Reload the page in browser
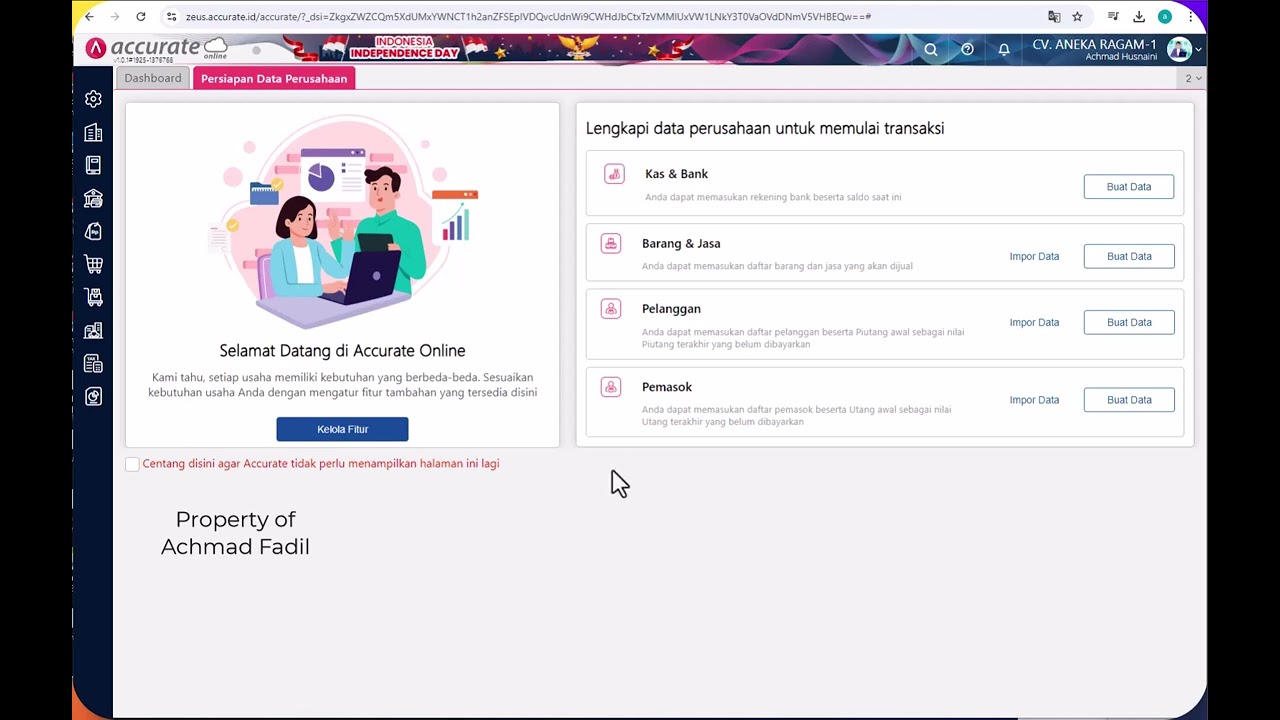This screenshot has width=1280, height=720. 141,17
